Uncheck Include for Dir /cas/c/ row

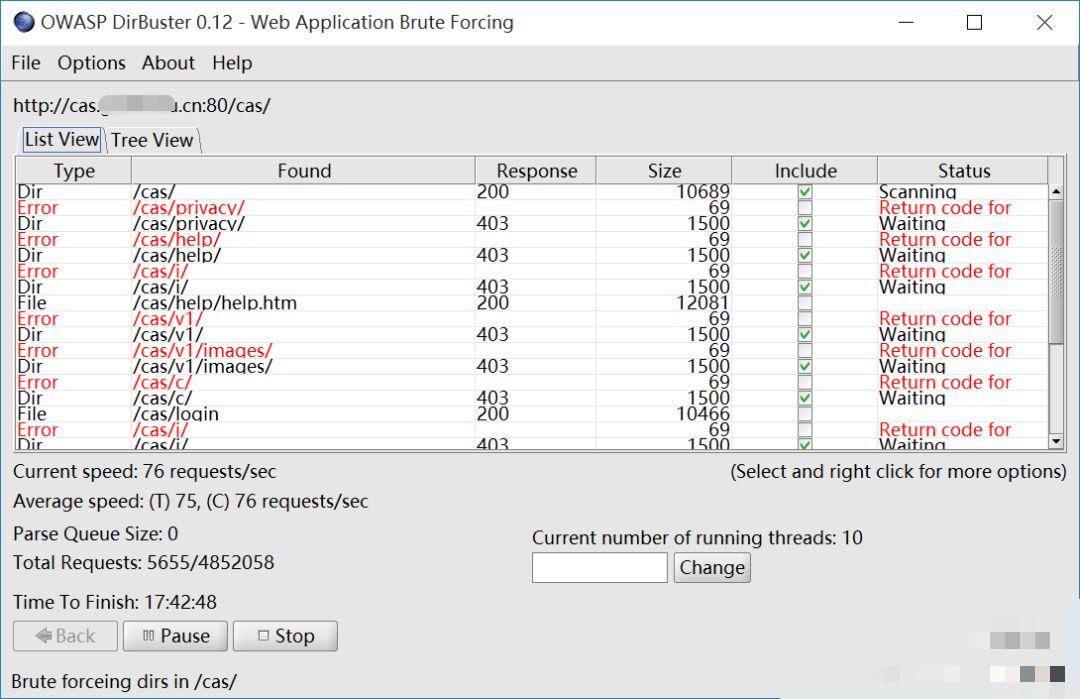point(804,397)
